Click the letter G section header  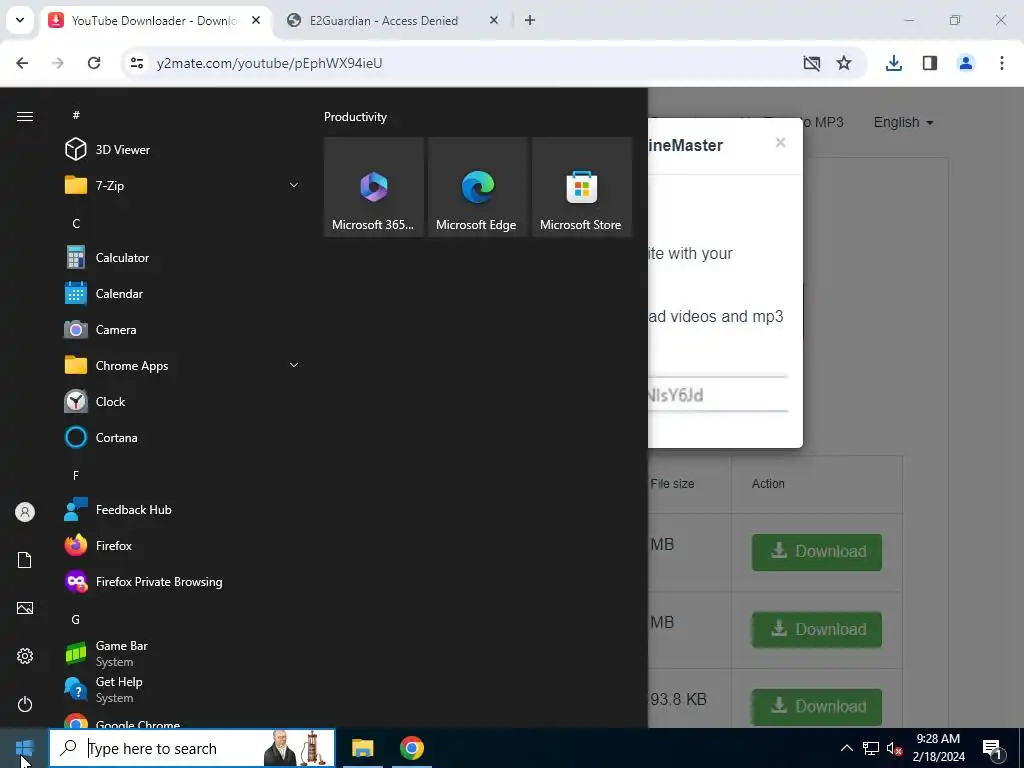pos(76,619)
